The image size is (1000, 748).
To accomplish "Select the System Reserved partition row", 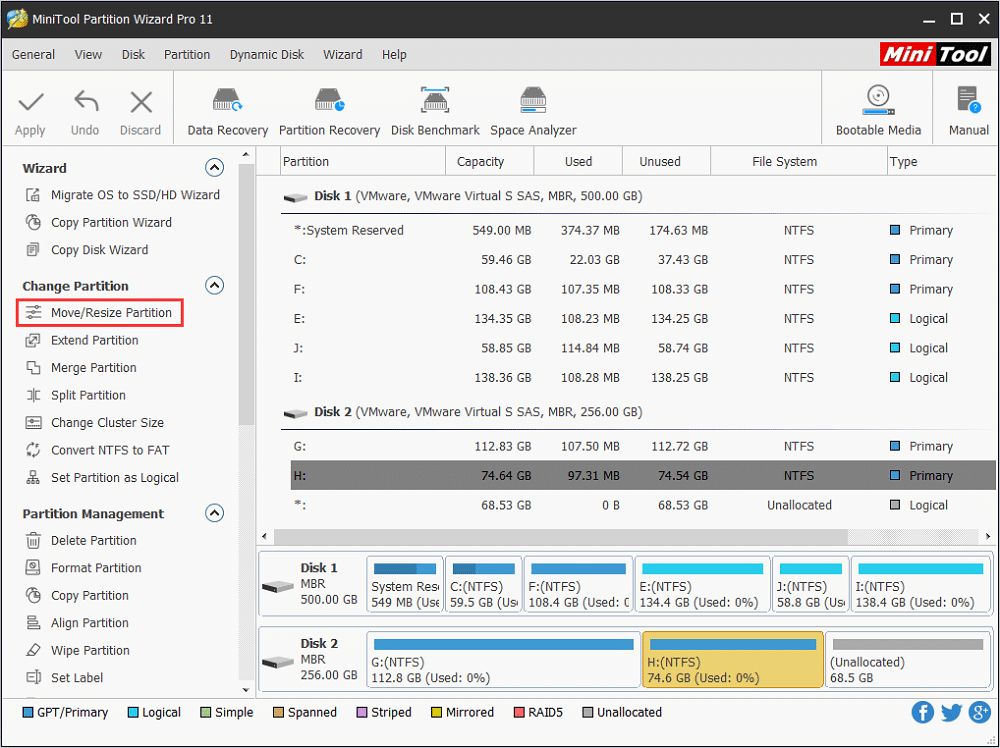I will (x=643, y=230).
